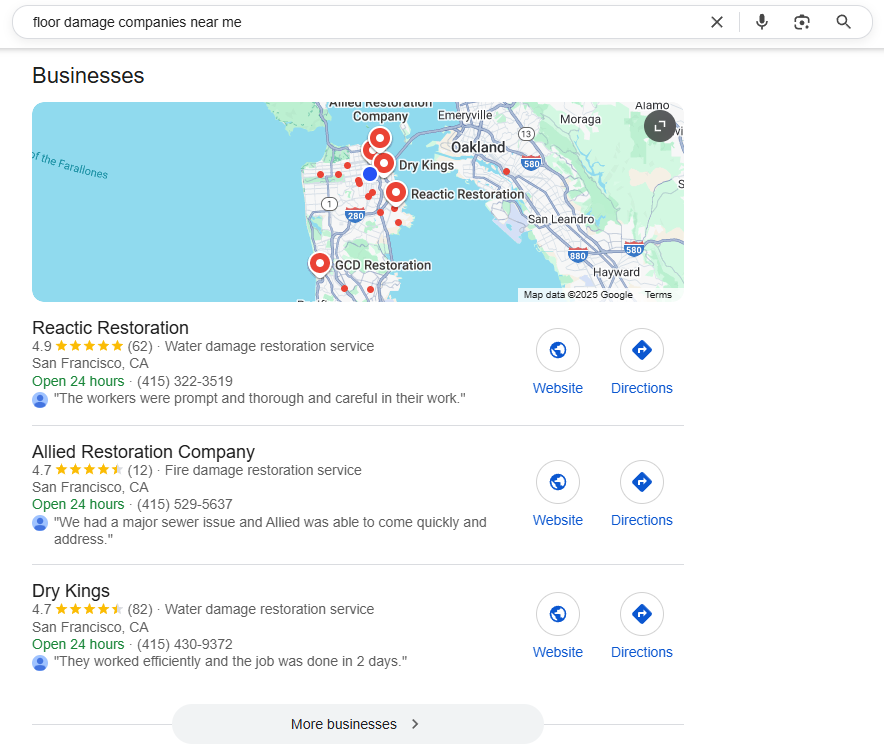This screenshot has height=753, width=884.
Task: Open Reactic Restoration website globe icon
Action: point(558,350)
